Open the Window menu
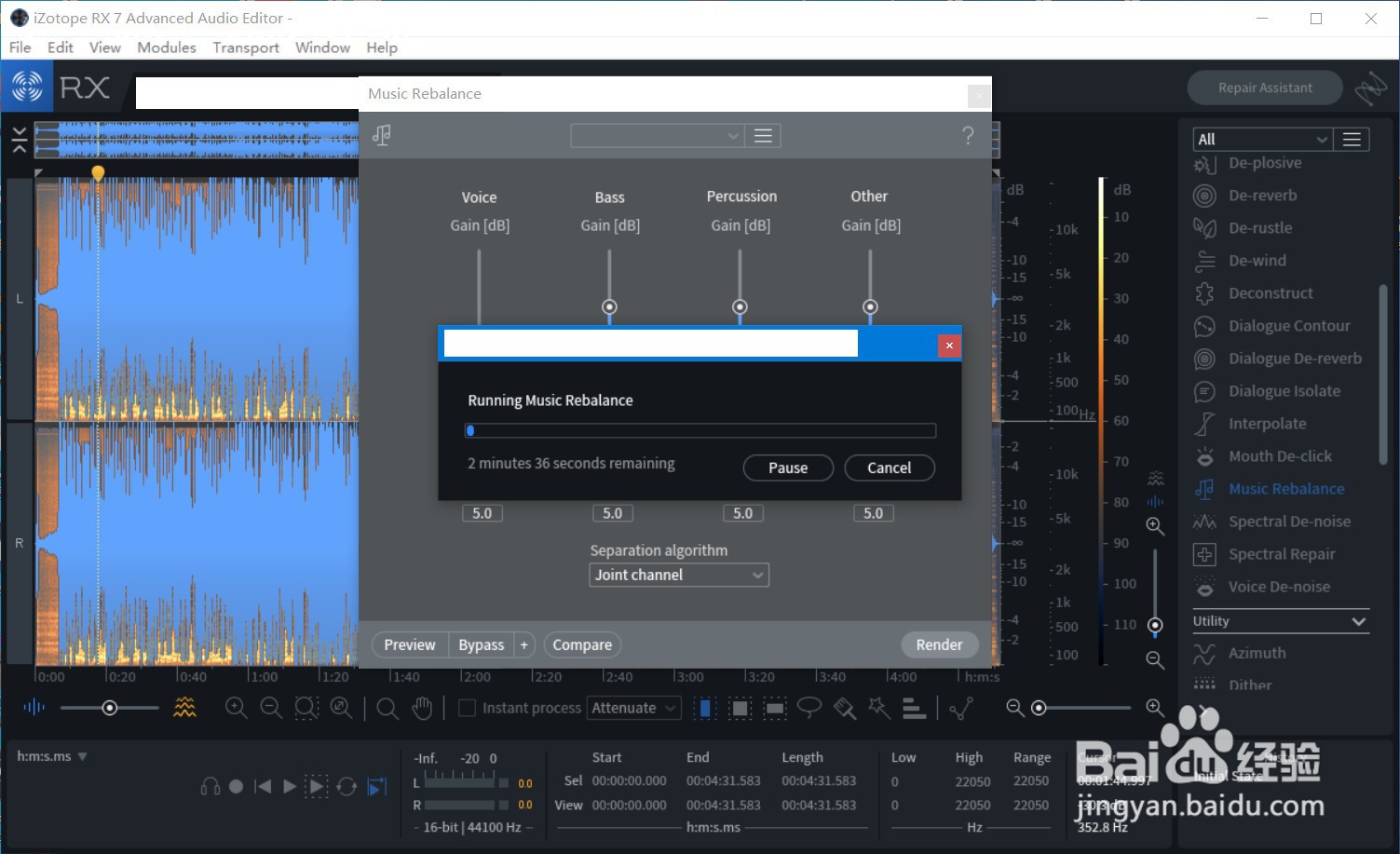This screenshot has width=1400, height=854. pyautogui.click(x=322, y=47)
